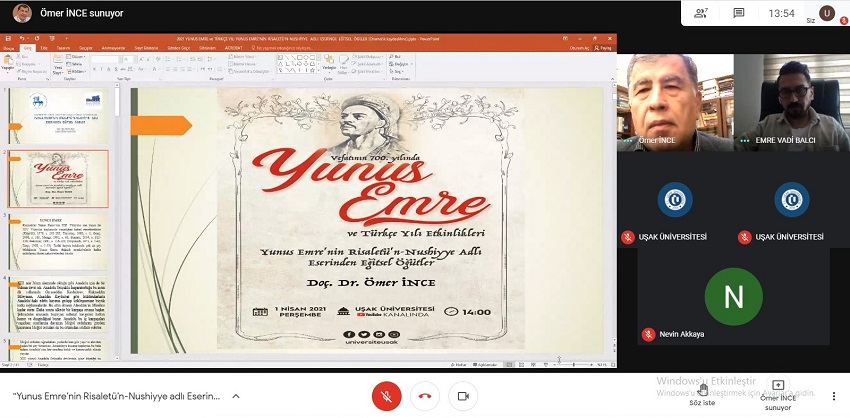This screenshot has height=418, width=850.
Task: Toggle the camera button in the call bar
Action: 463,396
